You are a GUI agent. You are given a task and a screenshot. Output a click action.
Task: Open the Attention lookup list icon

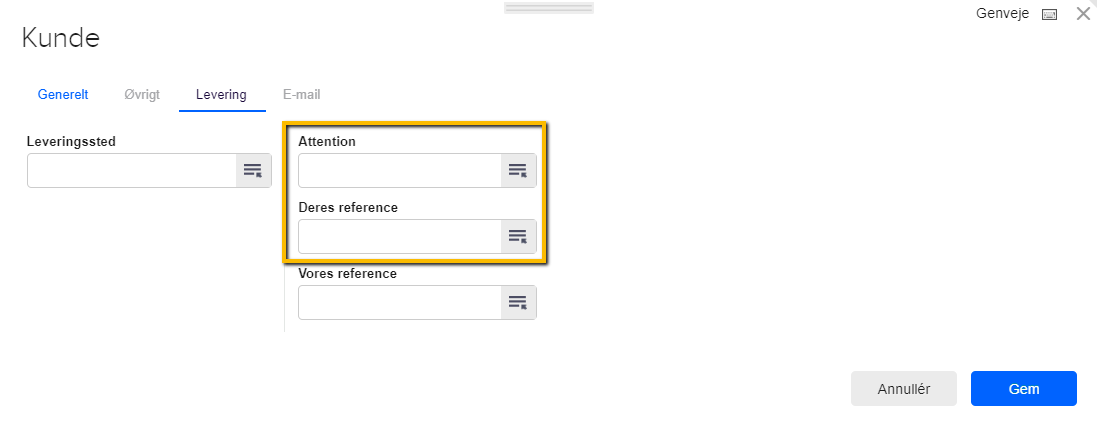(x=518, y=170)
